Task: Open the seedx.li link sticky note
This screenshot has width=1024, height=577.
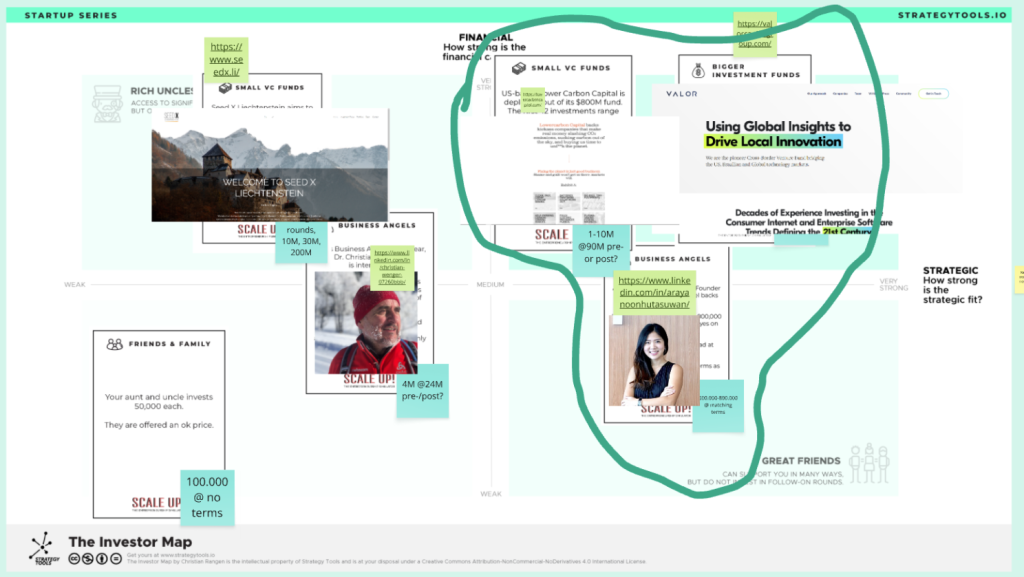Action: point(226,59)
